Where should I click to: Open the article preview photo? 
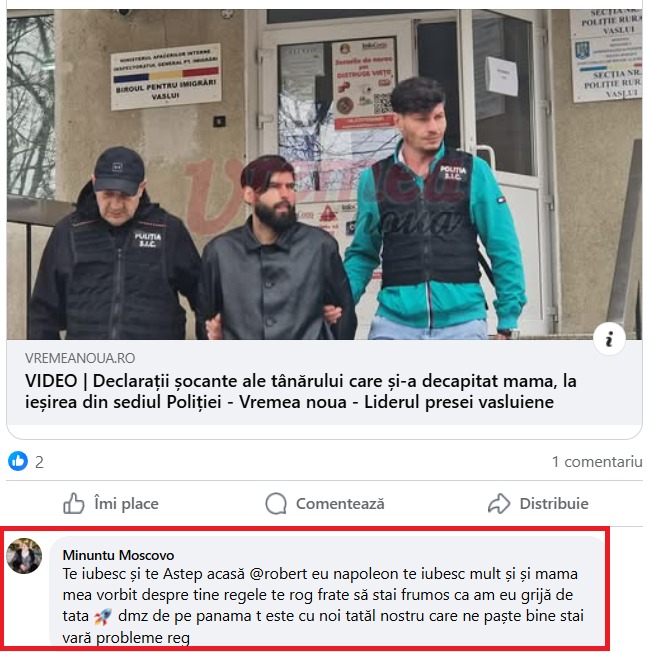point(324,175)
